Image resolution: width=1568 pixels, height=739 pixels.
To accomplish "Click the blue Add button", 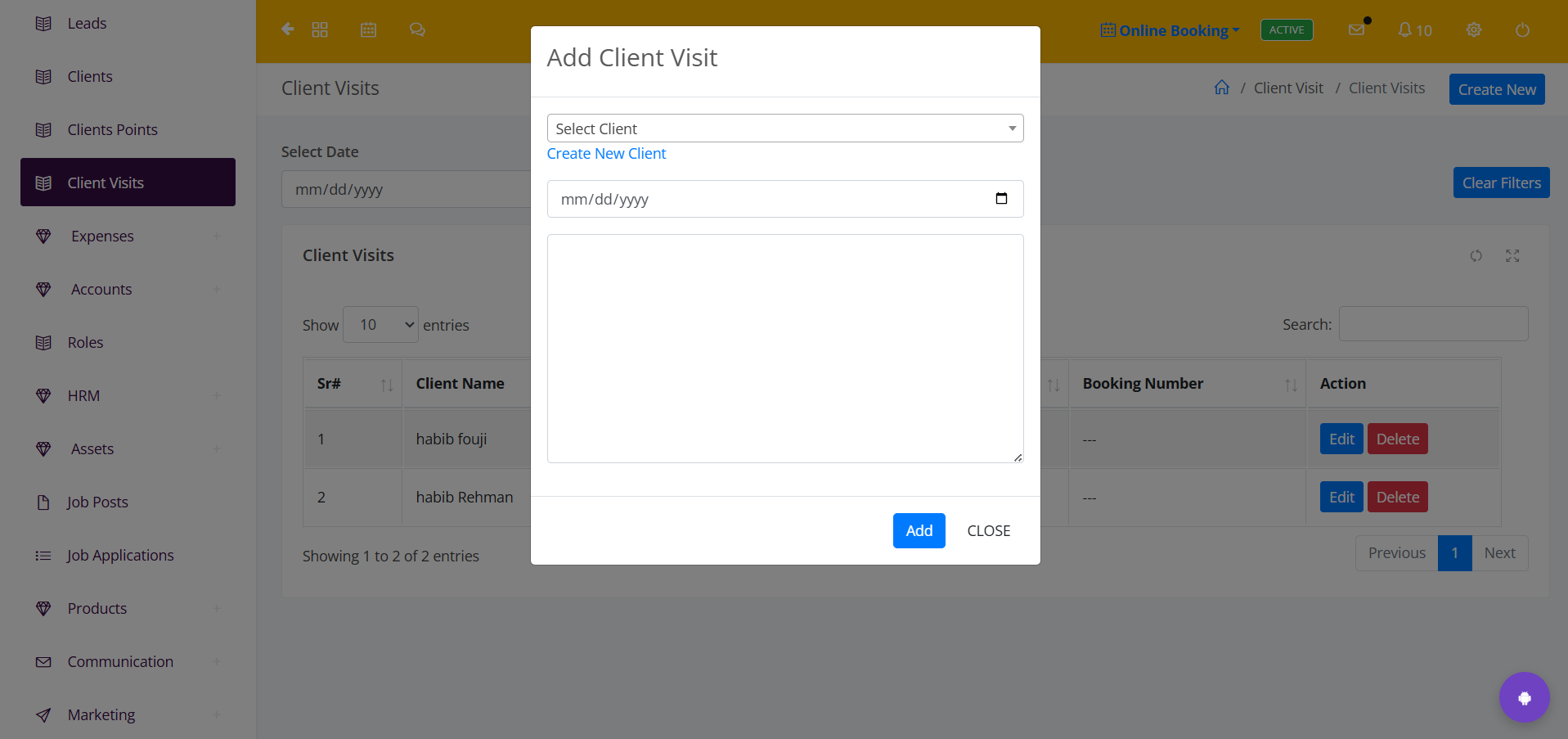I will tap(919, 531).
